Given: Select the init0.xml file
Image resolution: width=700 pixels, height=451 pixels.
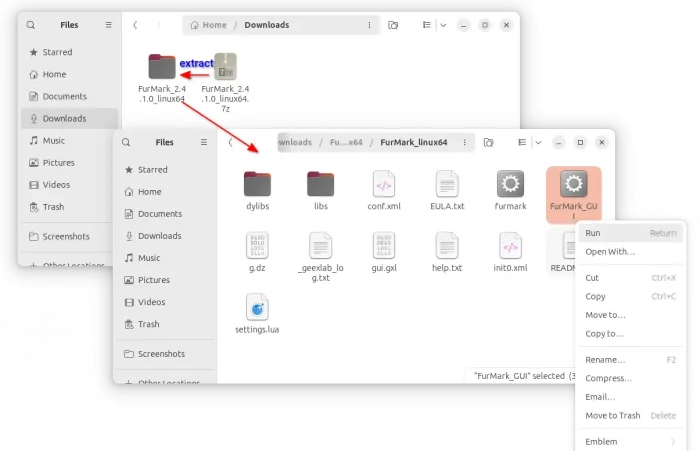Looking at the screenshot, I should pyautogui.click(x=510, y=251).
